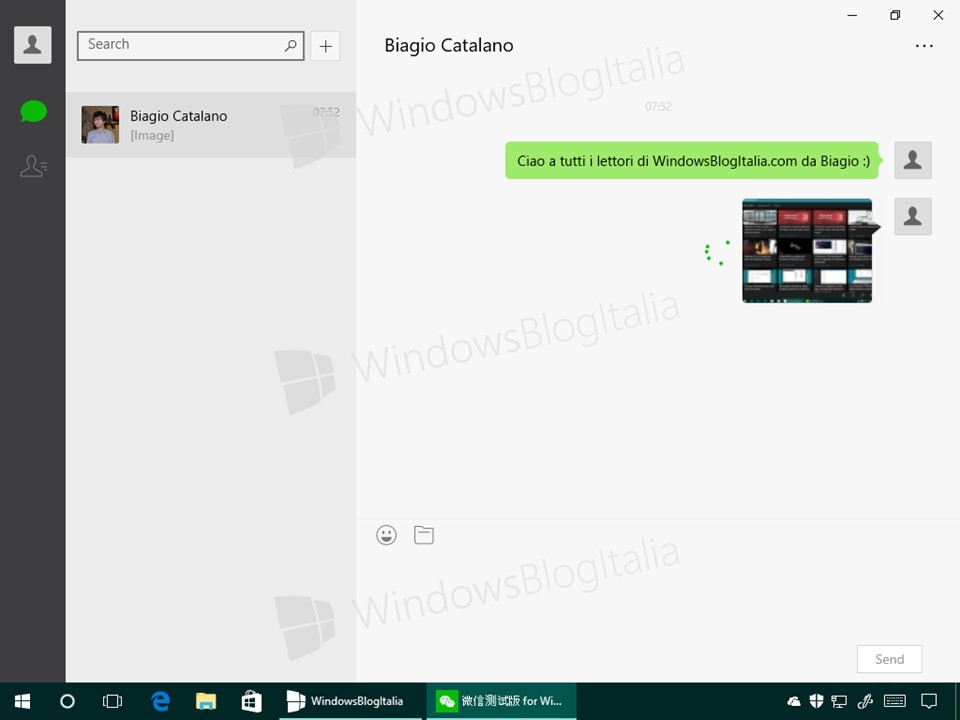
Task: Click the Send button
Action: (890, 659)
